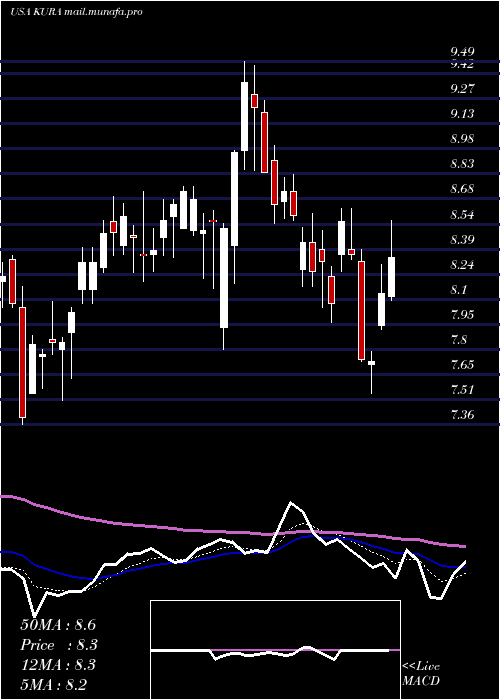Click the 8.39 price axis label
Viewport: 500px width, 700px height.
tap(462, 240)
